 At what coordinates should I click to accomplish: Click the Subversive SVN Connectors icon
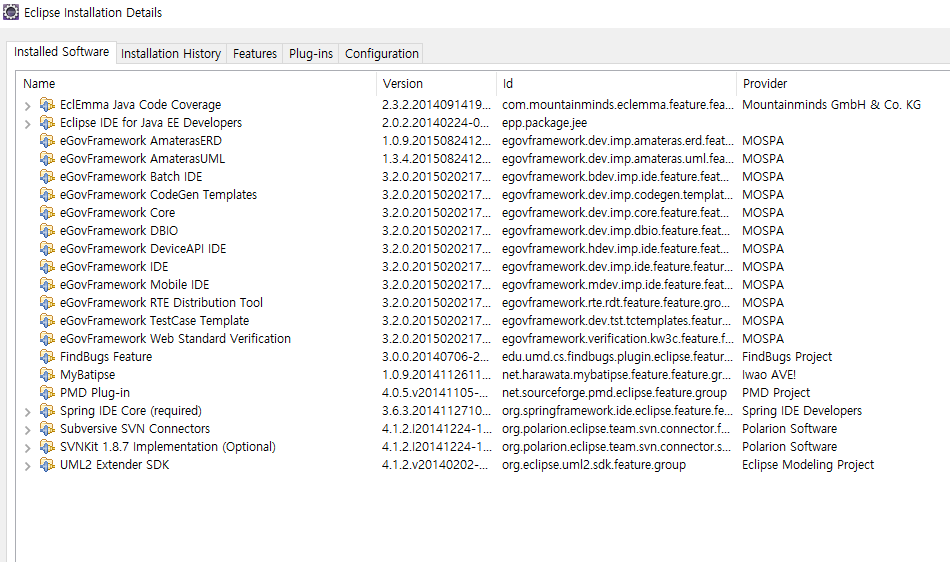47,429
